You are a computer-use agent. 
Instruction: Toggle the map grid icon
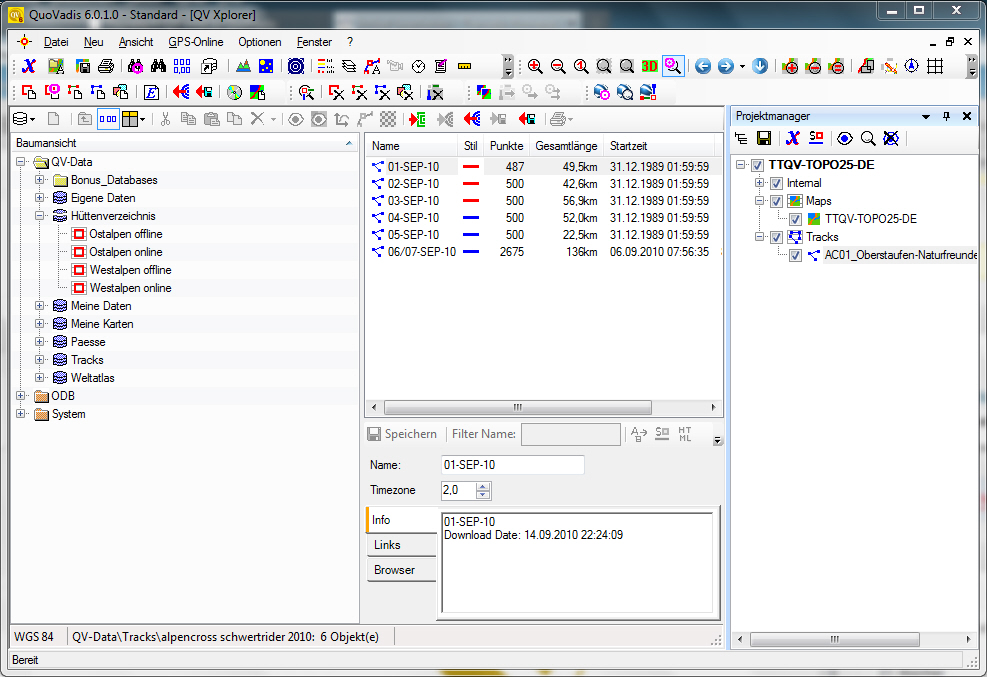point(935,66)
